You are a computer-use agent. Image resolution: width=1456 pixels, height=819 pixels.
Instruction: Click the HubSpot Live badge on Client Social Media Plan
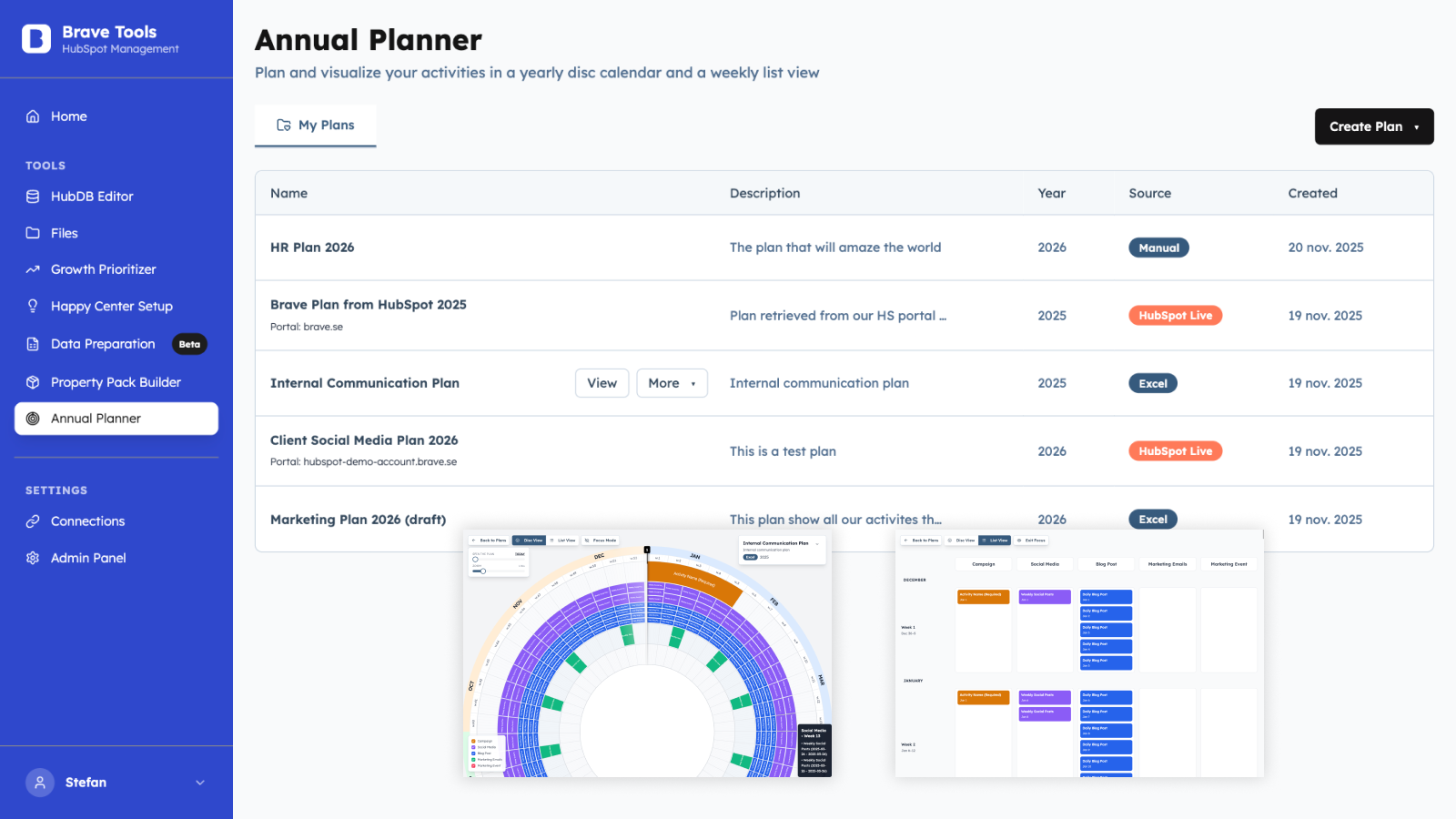click(x=1175, y=450)
